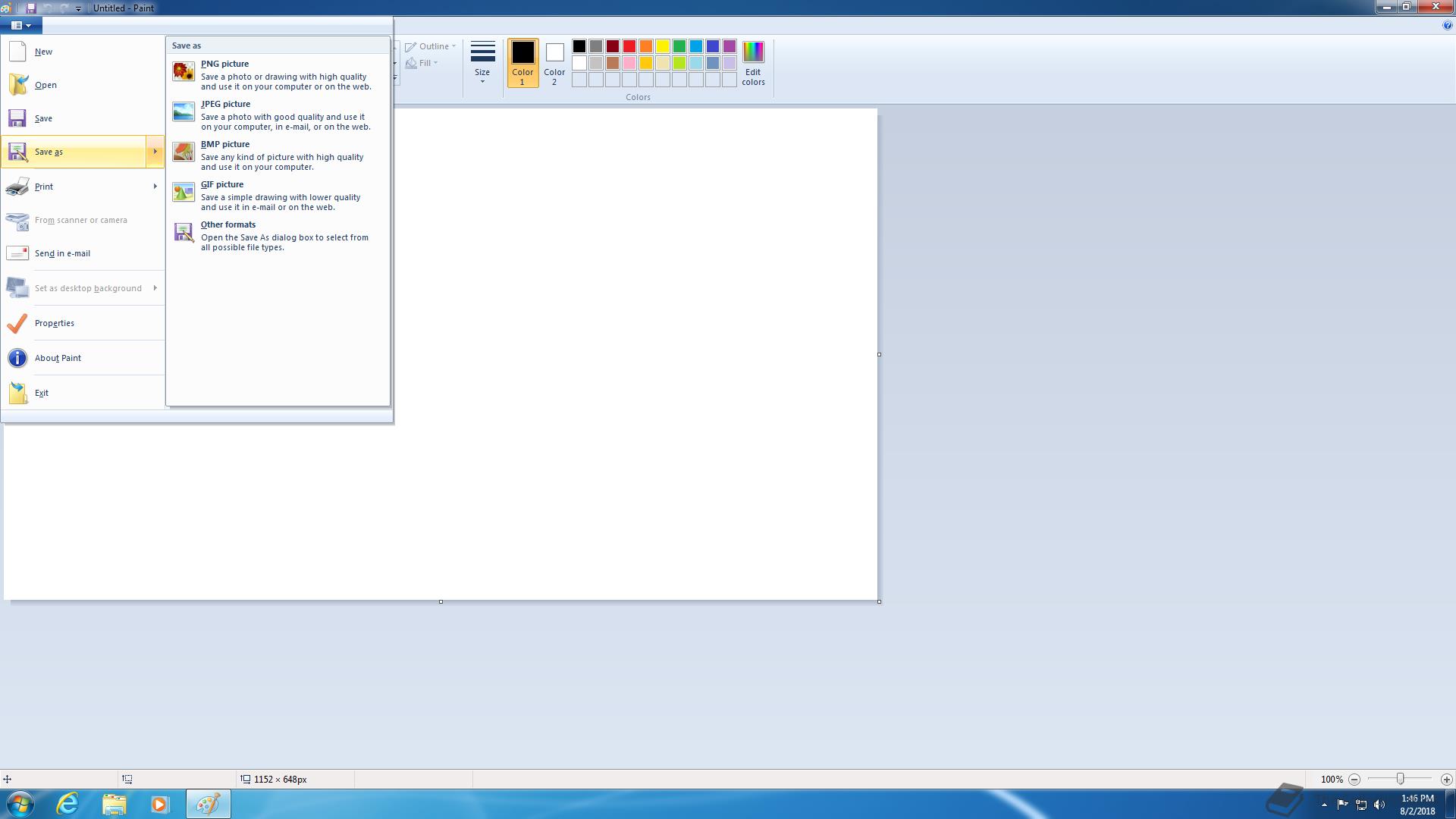Click the zoom in plus button
The width and height of the screenshot is (1456, 819).
click(1446, 780)
